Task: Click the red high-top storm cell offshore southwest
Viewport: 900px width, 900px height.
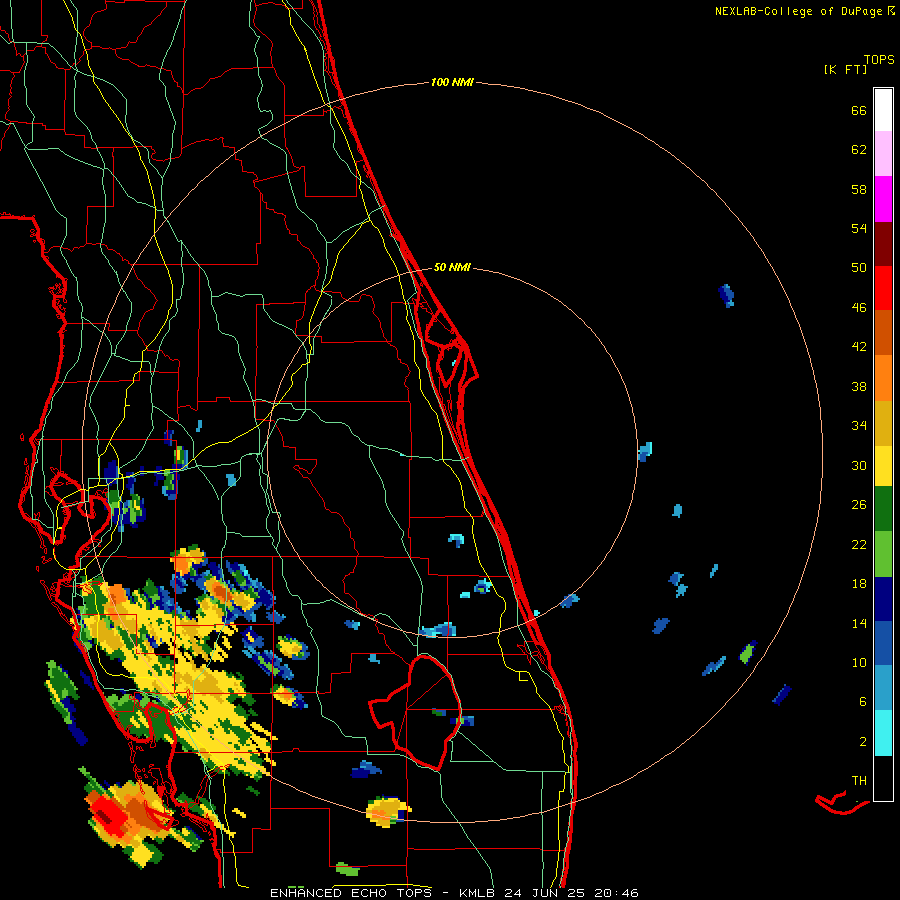Action: coord(109,815)
